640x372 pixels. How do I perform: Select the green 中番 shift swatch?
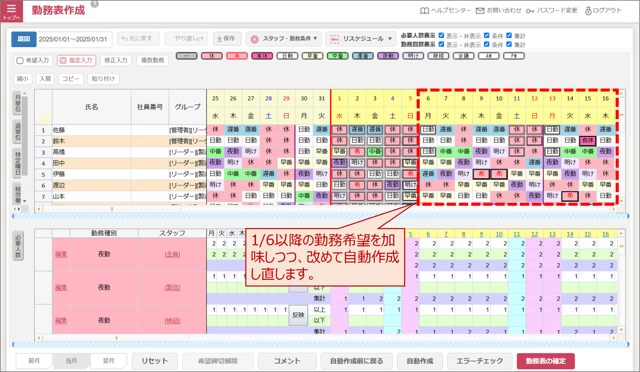click(x=338, y=56)
